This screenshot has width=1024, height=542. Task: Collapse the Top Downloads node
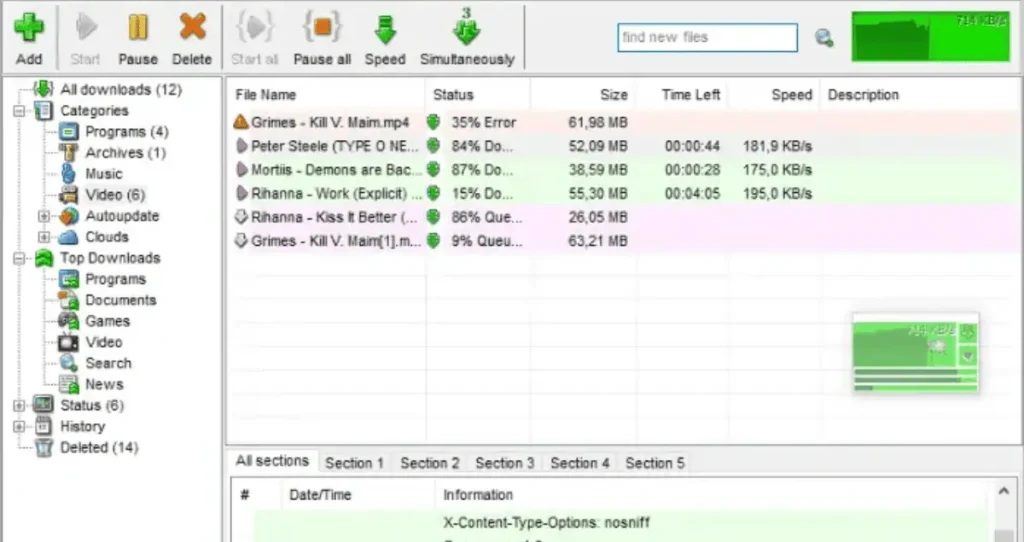click(19, 259)
